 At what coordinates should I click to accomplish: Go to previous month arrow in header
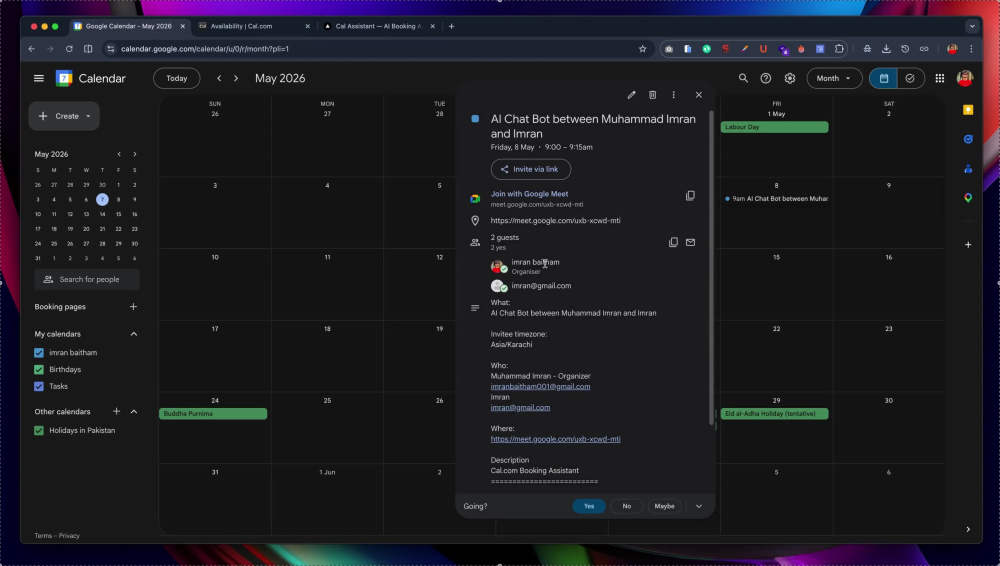click(219, 78)
